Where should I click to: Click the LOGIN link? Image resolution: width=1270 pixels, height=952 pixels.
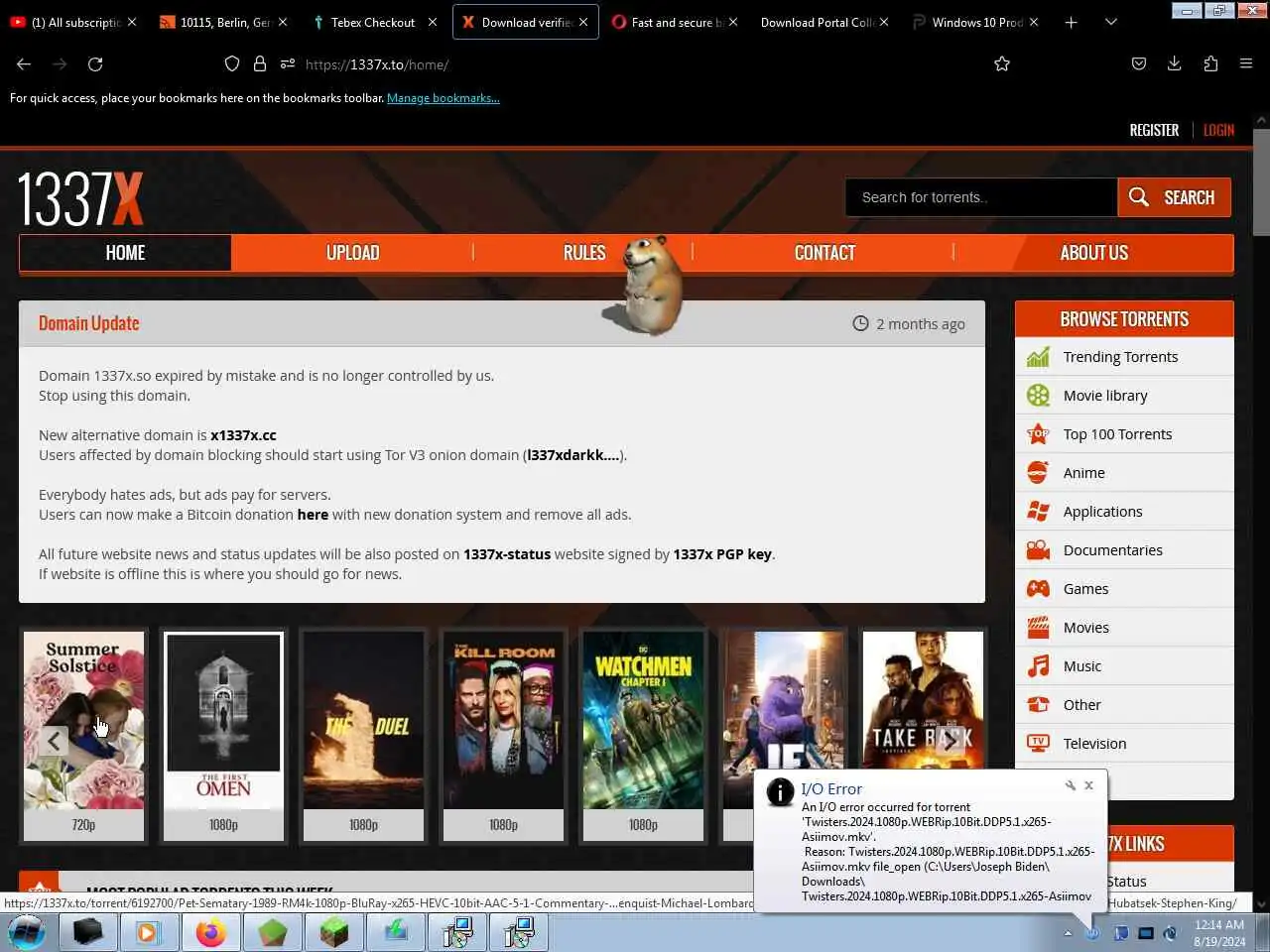click(1218, 130)
